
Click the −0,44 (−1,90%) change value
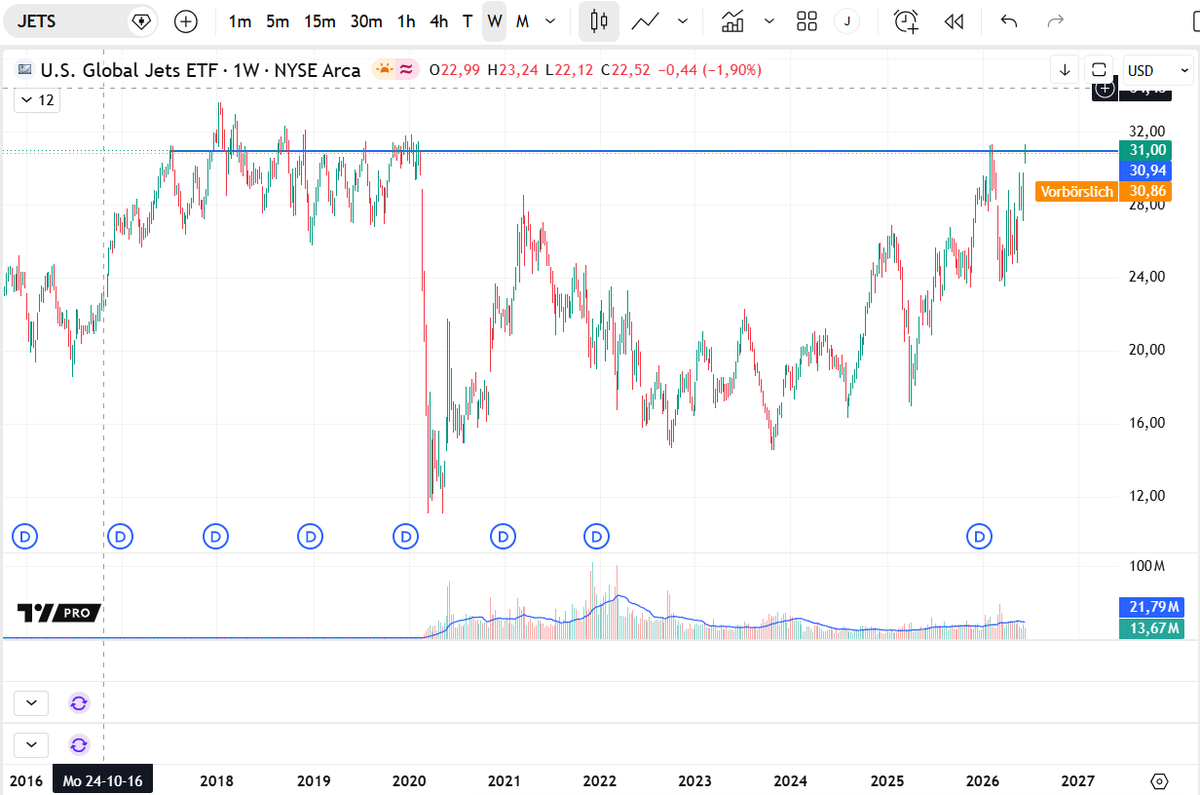pos(709,70)
